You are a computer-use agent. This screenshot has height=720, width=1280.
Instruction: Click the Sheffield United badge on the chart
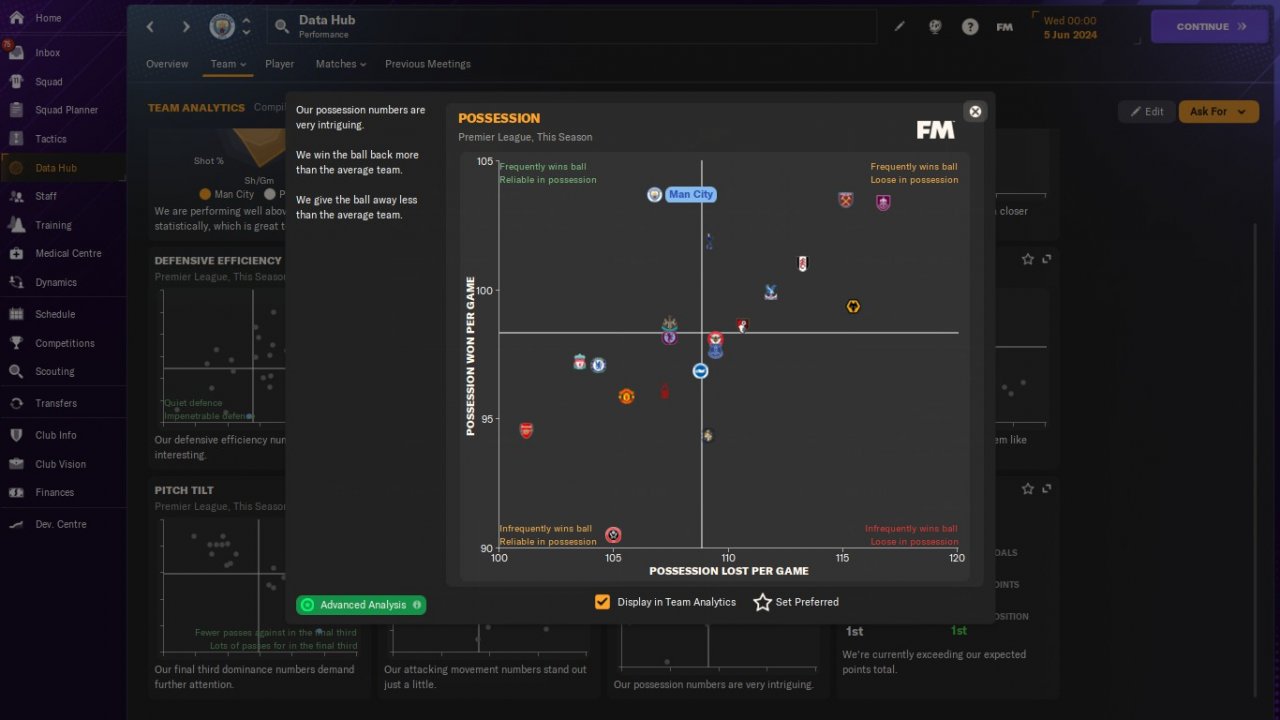point(613,535)
